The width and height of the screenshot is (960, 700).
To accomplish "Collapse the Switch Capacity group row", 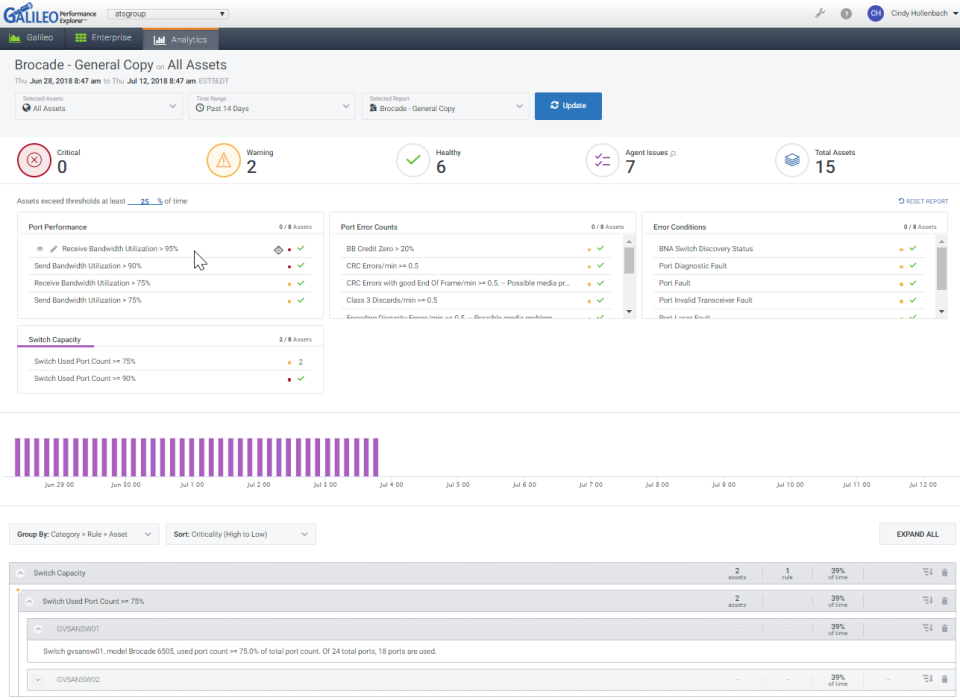I will [22, 573].
